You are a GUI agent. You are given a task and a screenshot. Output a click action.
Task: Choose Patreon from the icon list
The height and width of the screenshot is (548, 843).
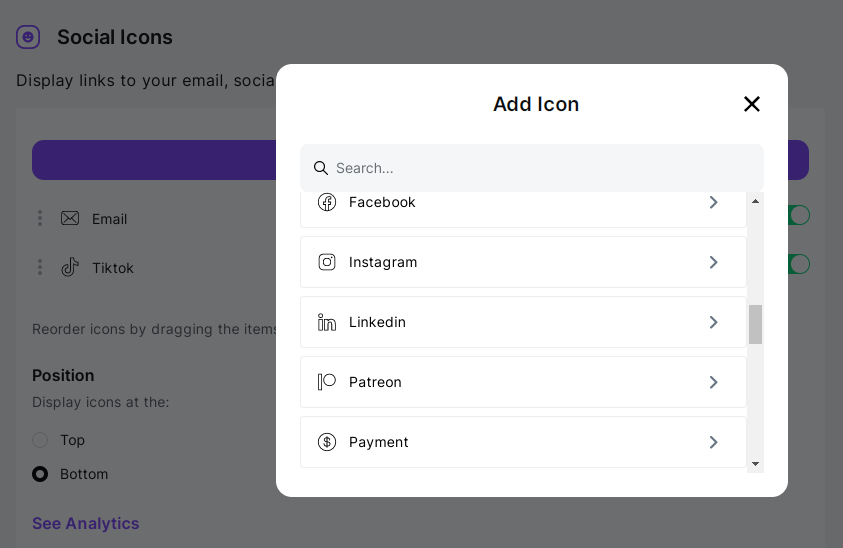[x=375, y=382]
